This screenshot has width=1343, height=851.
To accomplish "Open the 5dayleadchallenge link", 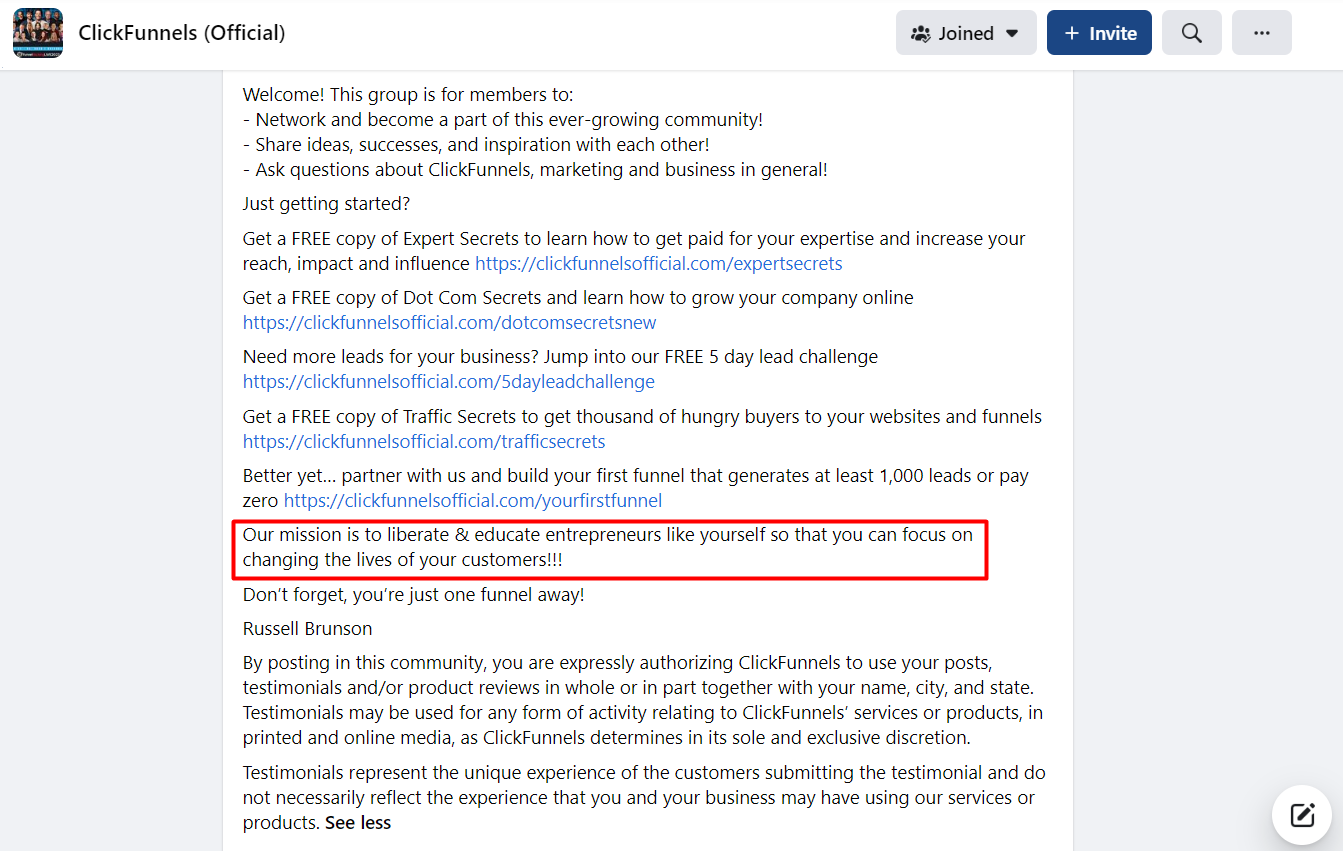I will tap(449, 382).
